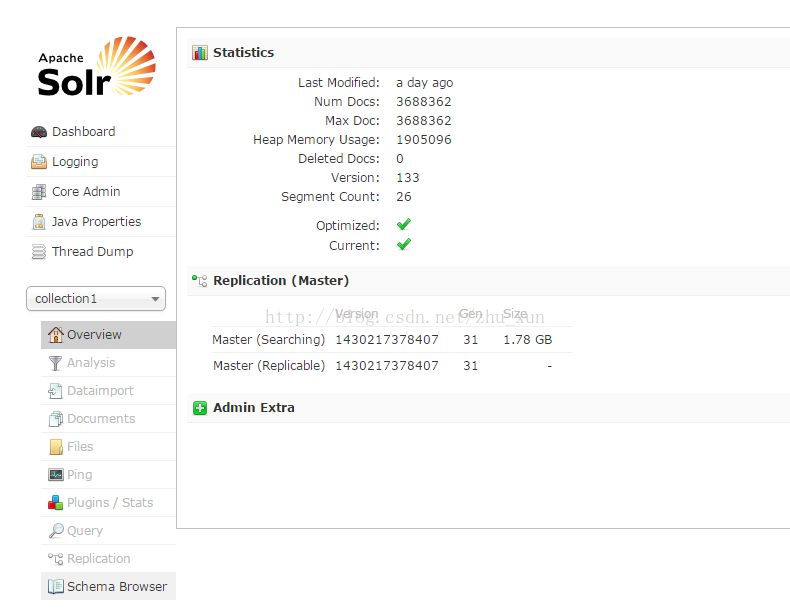Click Master (Searching) version 1430217378407
Image resolution: width=790 pixels, height=612 pixels.
(x=387, y=340)
